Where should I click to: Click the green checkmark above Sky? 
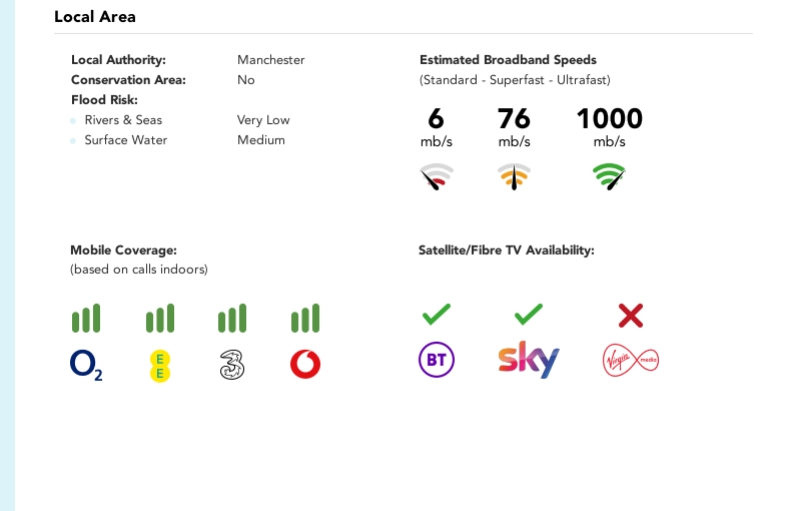528,315
